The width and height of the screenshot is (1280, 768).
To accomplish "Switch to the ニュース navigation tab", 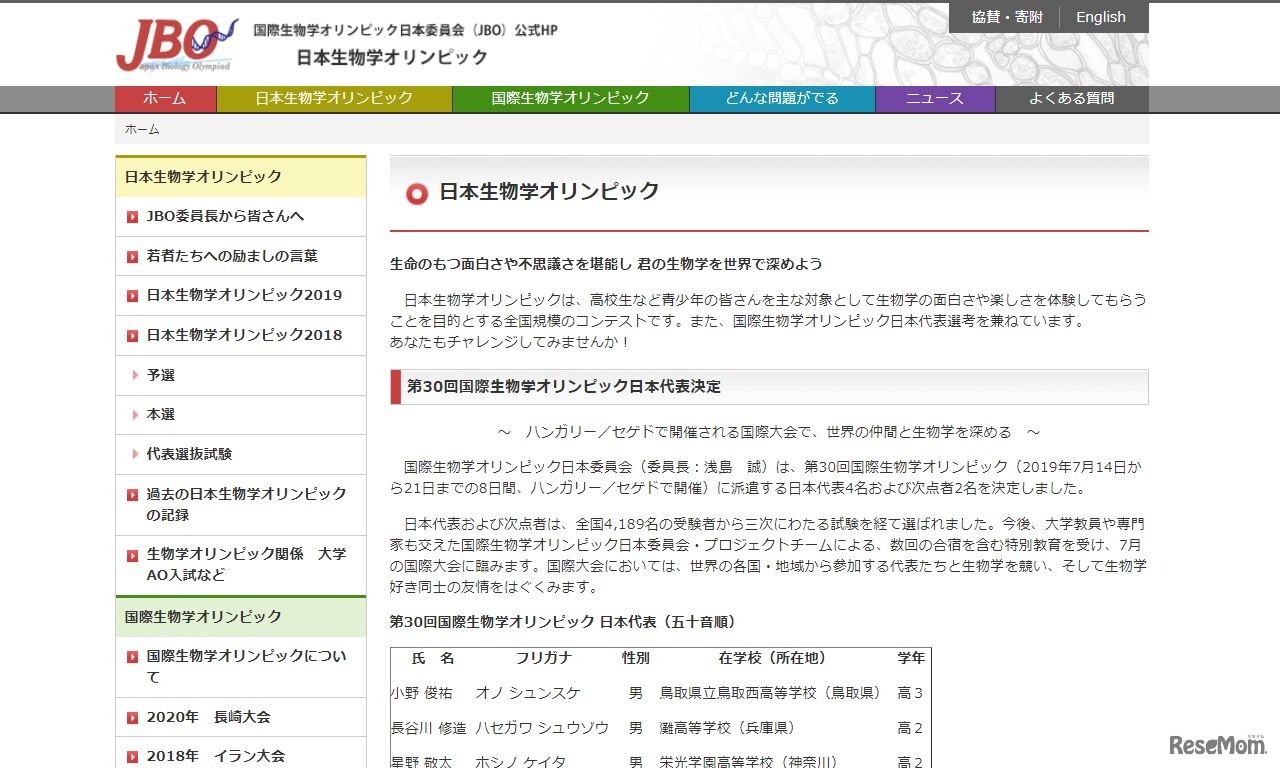I will [x=934, y=98].
